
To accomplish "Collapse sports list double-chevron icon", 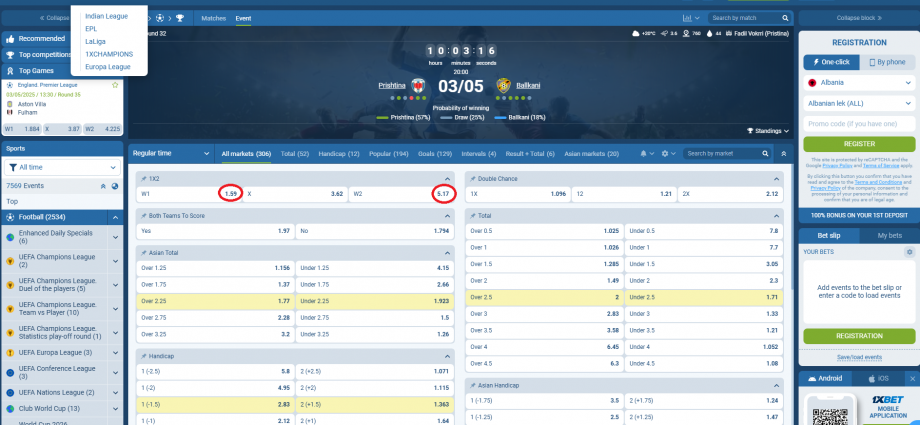I will tap(103, 186).
